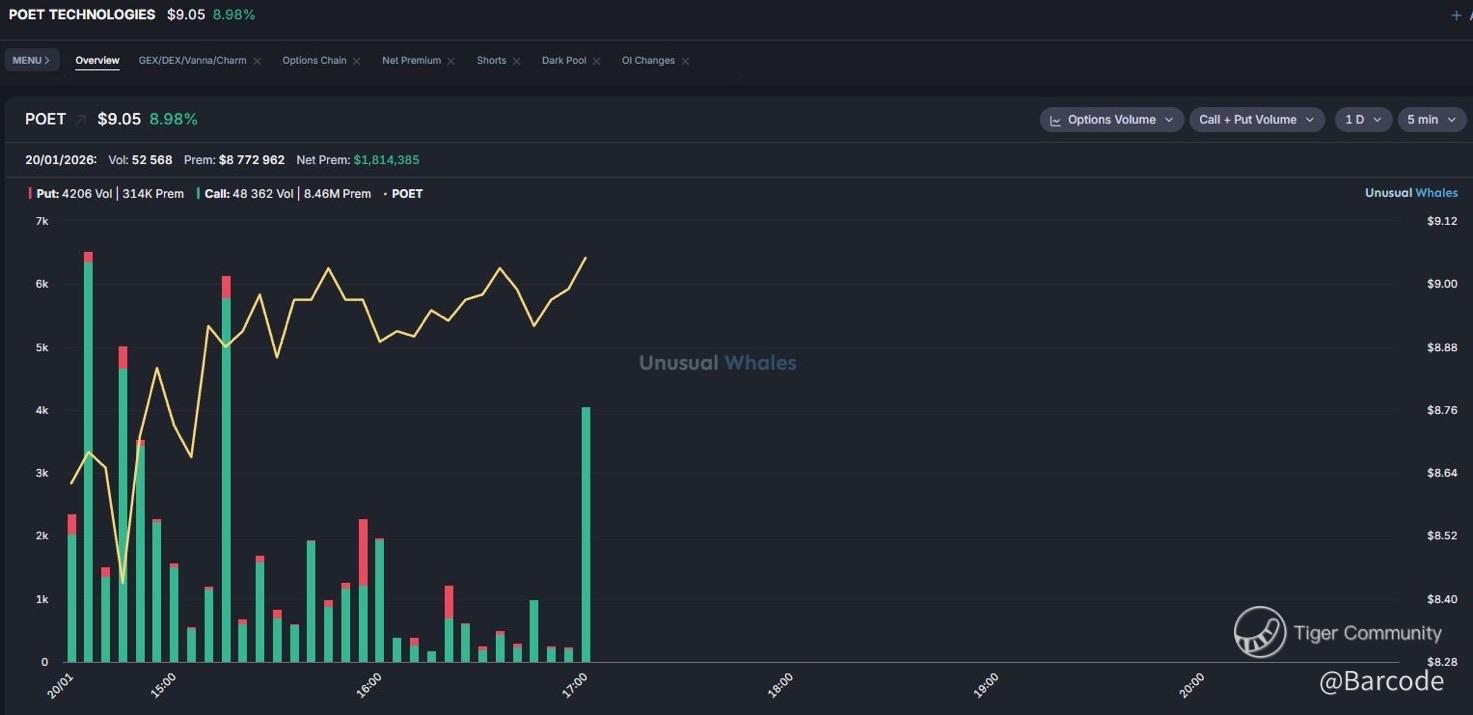
Task: Open the Net Premium tab
Action: (411, 61)
